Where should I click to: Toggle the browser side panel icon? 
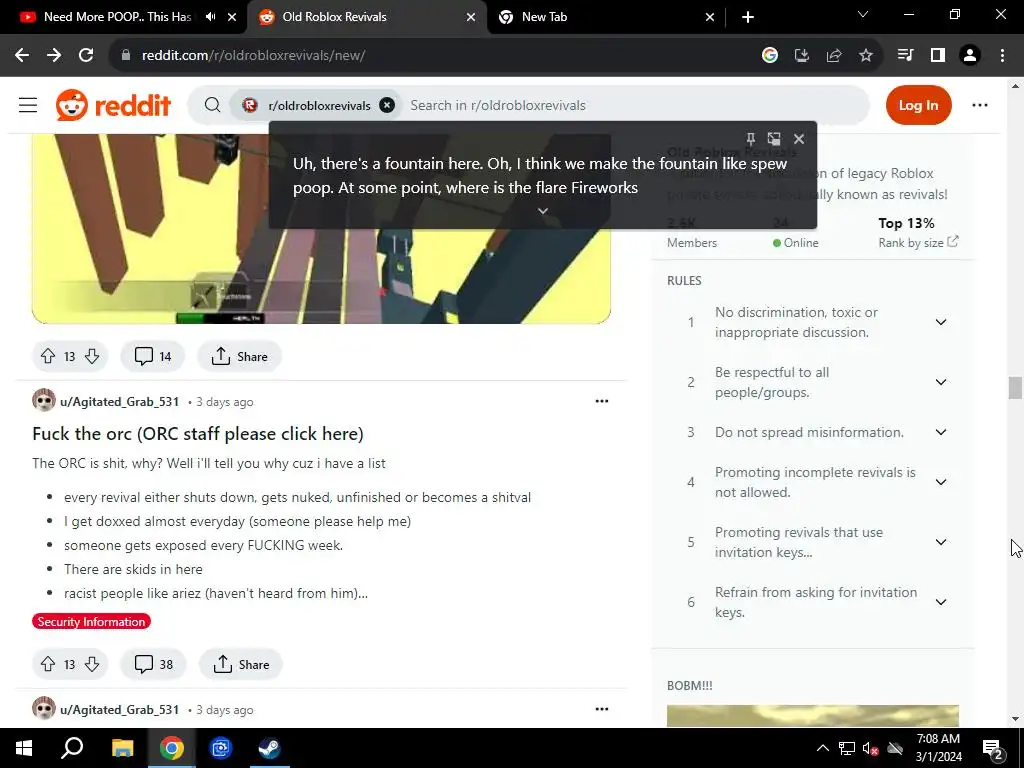coord(938,56)
